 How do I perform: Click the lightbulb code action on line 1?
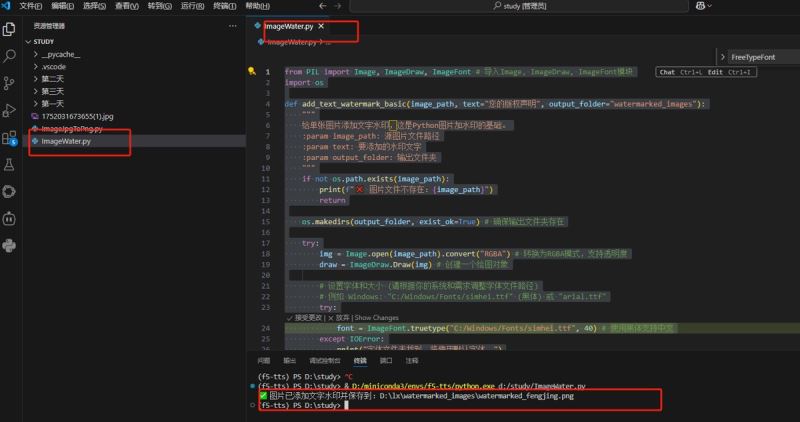[x=251, y=72]
